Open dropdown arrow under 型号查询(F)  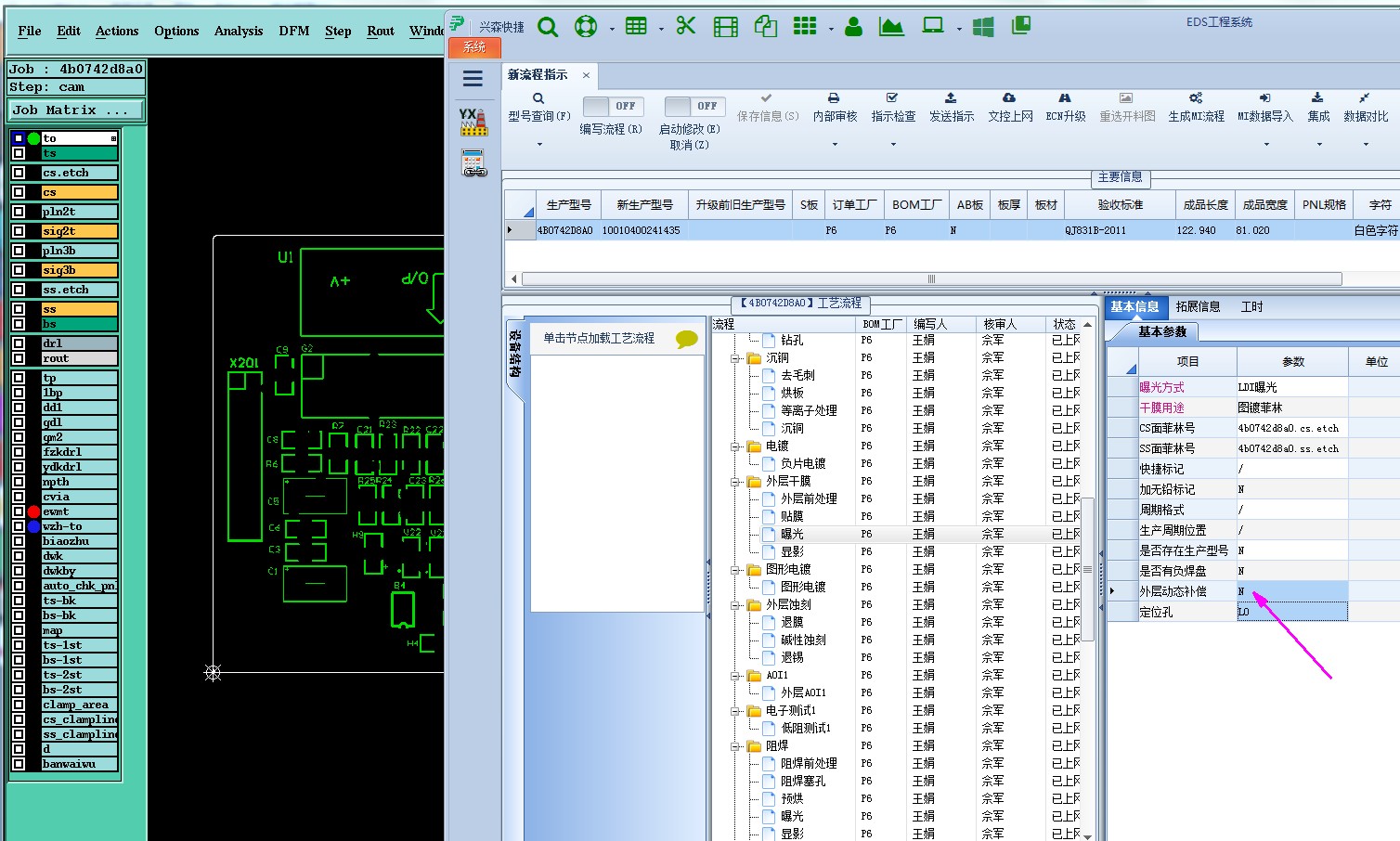(539, 144)
